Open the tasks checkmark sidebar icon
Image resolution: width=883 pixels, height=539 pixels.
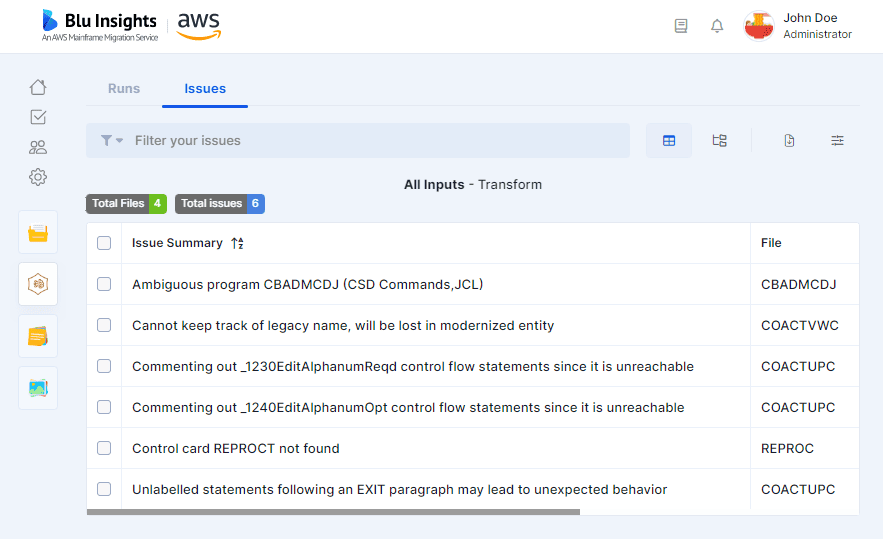click(x=38, y=117)
